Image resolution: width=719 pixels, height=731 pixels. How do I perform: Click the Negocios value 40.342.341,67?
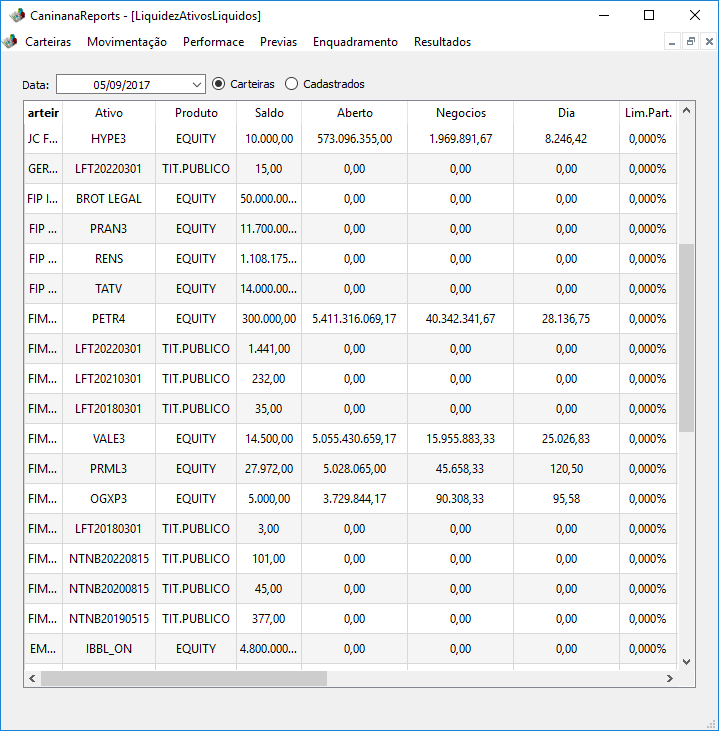tap(461, 319)
